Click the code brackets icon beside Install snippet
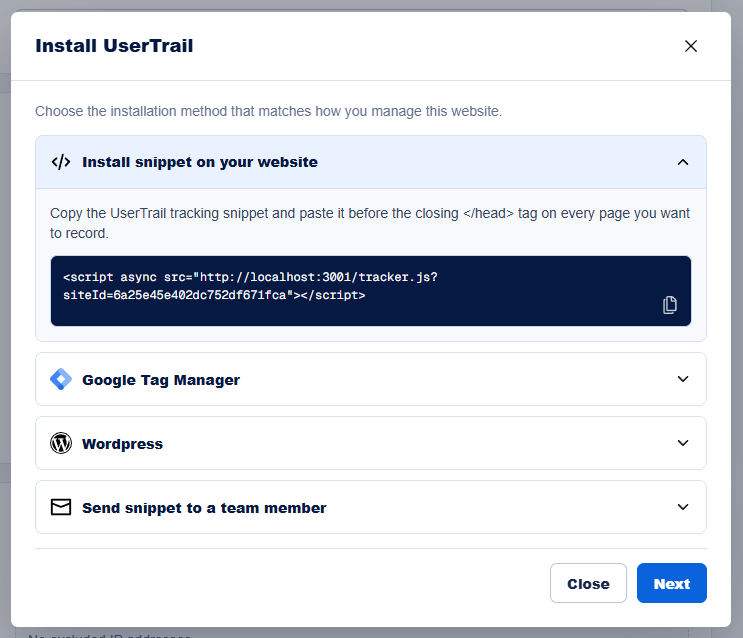Screen dimensions: 743x638 pos(61,162)
